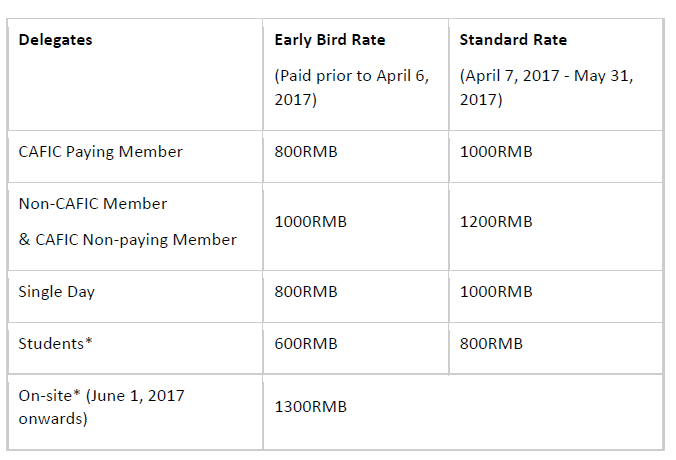
Task: Click the 600RMB students early bird price
Action: pyautogui.click(x=306, y=344)
